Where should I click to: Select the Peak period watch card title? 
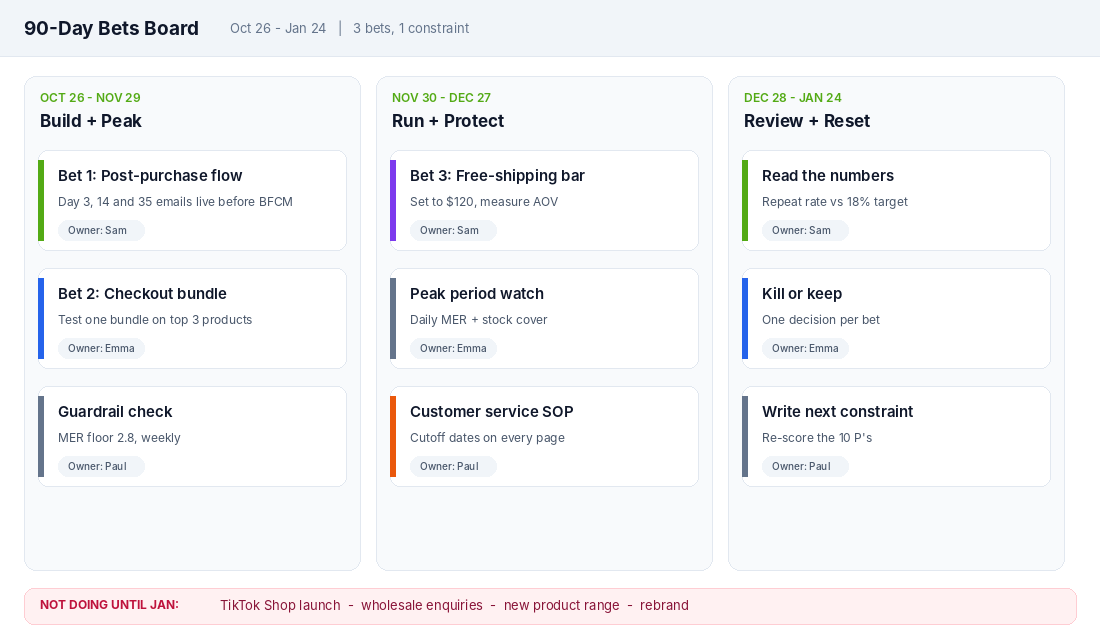pos(477,293)
